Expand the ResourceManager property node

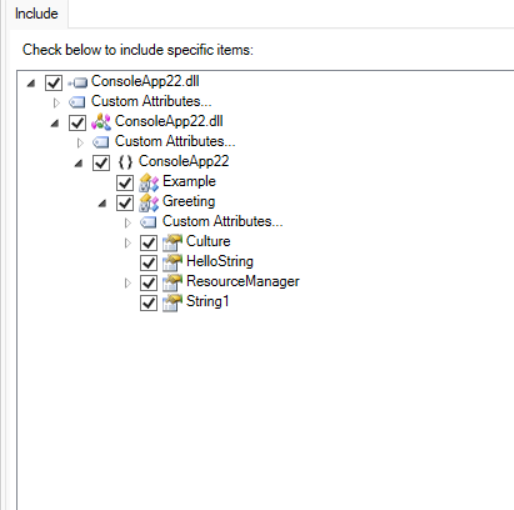pyautogui.click(x=127, y=283)
